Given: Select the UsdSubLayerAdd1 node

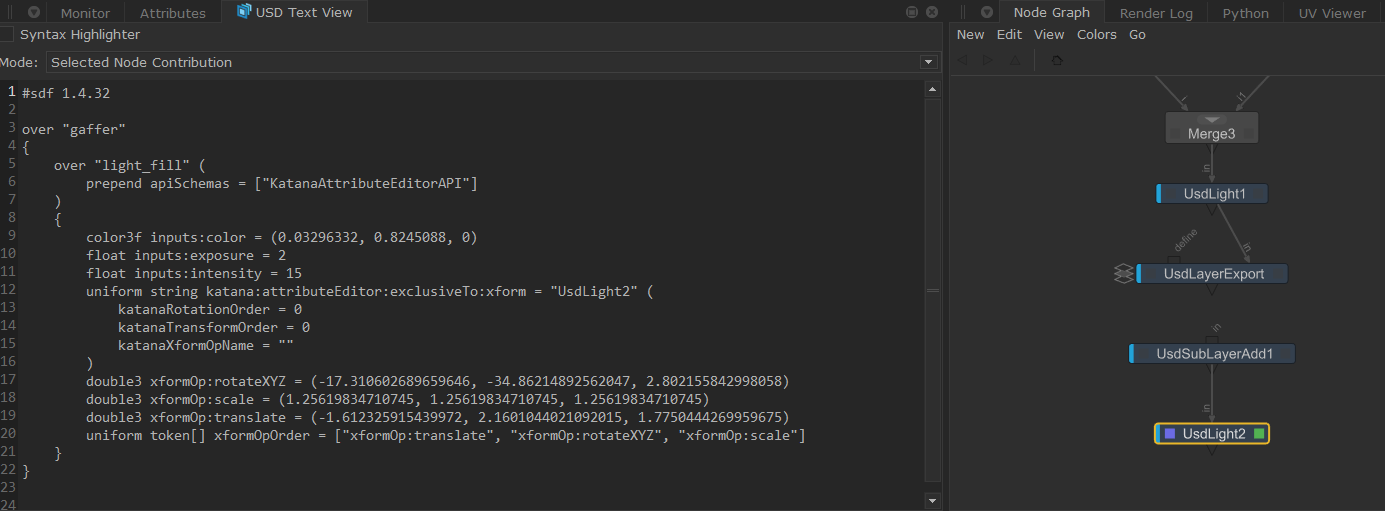Looking at the screenshot, I should pyautogui.click(x=1211, y=354).
